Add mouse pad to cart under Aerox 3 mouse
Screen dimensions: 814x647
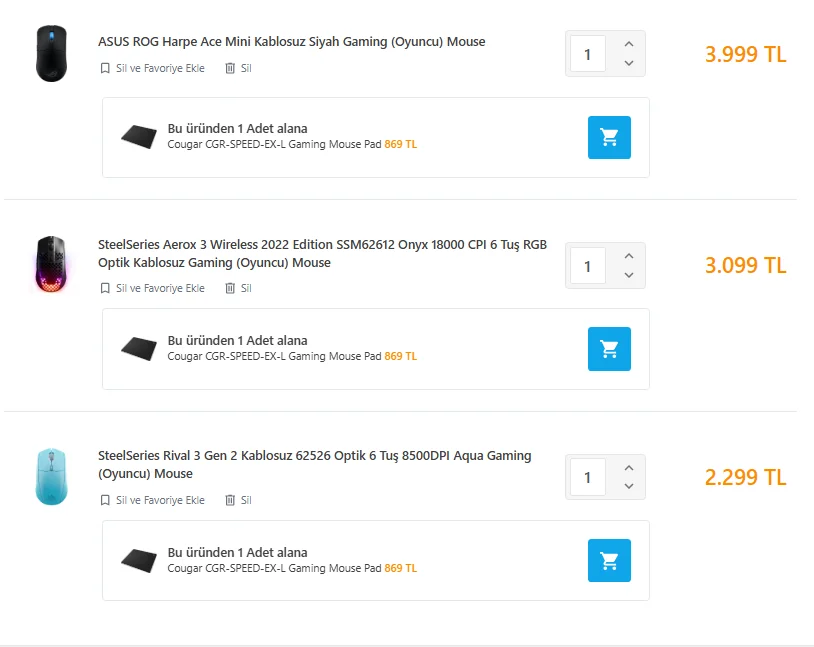coord(609,349)
